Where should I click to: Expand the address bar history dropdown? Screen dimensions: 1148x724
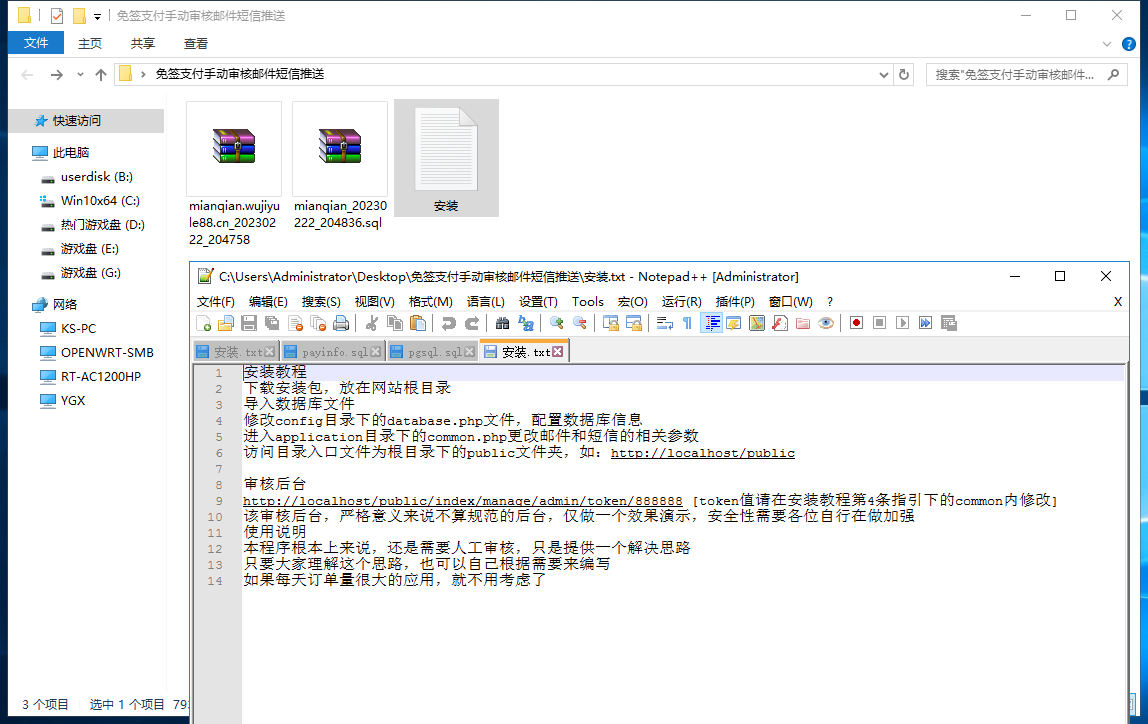click(884, 75)
